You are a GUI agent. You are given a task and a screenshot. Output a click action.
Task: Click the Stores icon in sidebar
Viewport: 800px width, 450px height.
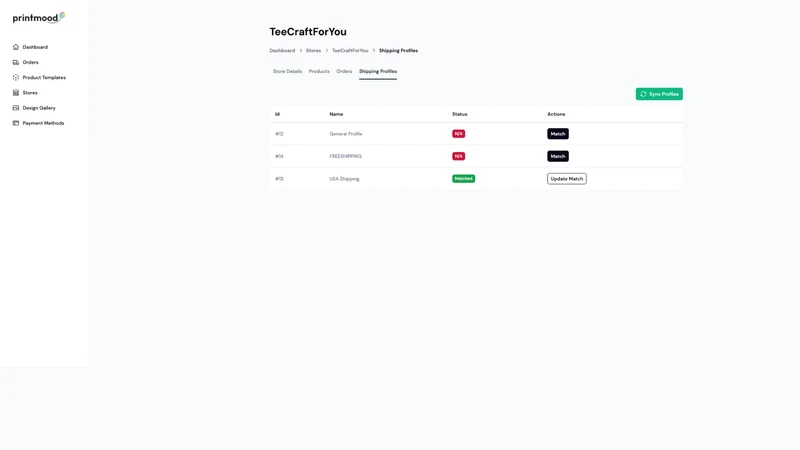(x=16, y=93)
